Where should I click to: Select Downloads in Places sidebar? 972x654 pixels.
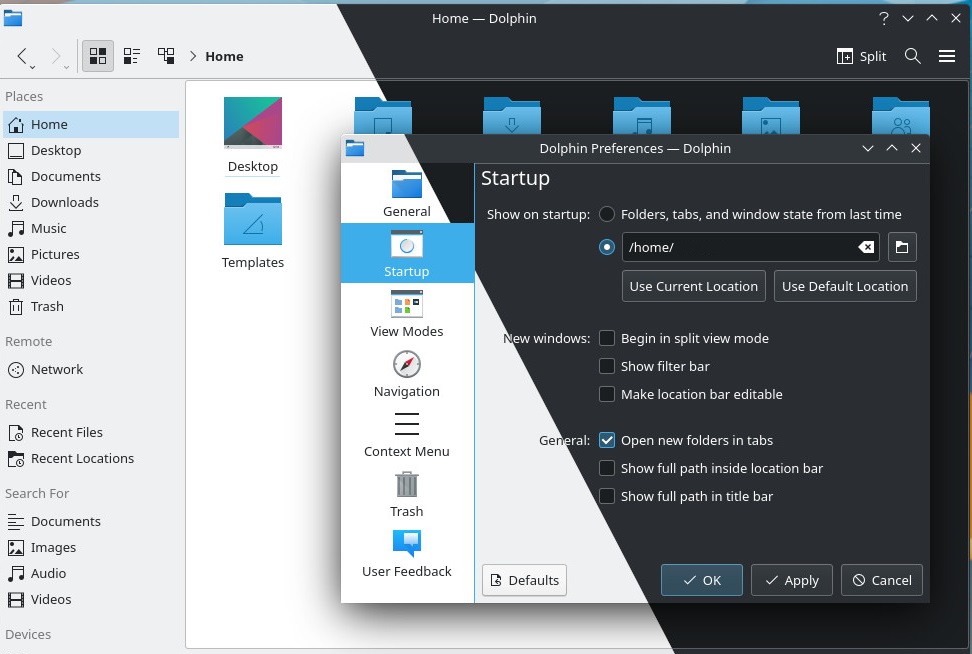point(64,202)
